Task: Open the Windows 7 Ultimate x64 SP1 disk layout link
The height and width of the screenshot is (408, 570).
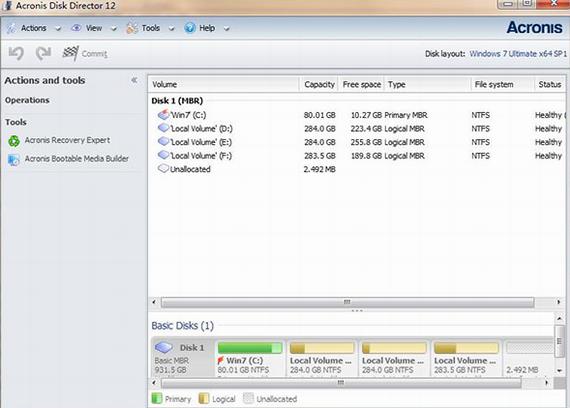Action: (x=518, y=54)
